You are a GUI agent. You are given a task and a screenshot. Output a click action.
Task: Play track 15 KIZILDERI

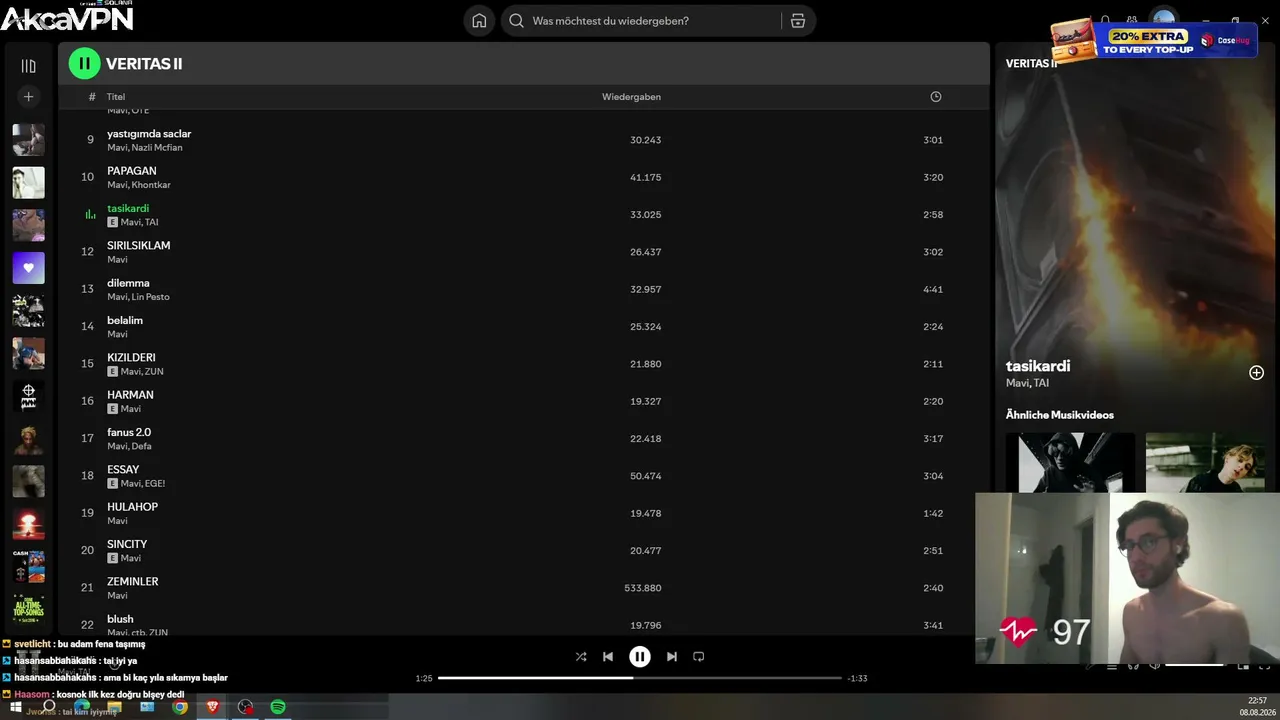(x=524, y=364)
